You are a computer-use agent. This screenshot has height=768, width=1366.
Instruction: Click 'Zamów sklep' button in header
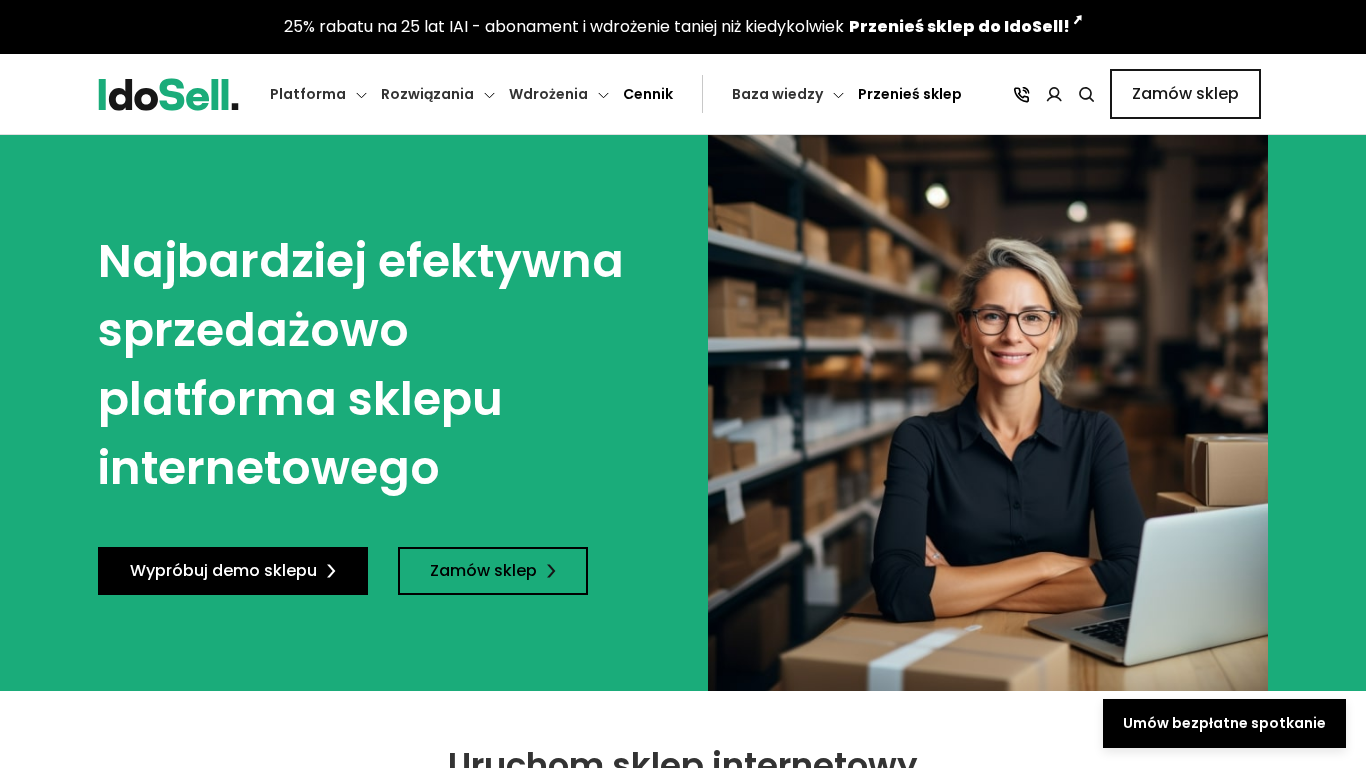pyautogui.click(x=1185, y=94)
